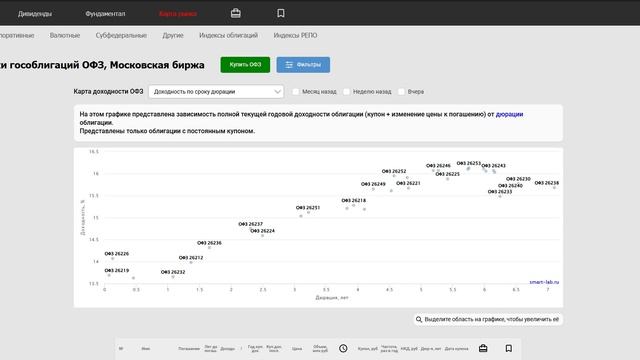Enable the Вчера checkbox

point(401,91)
